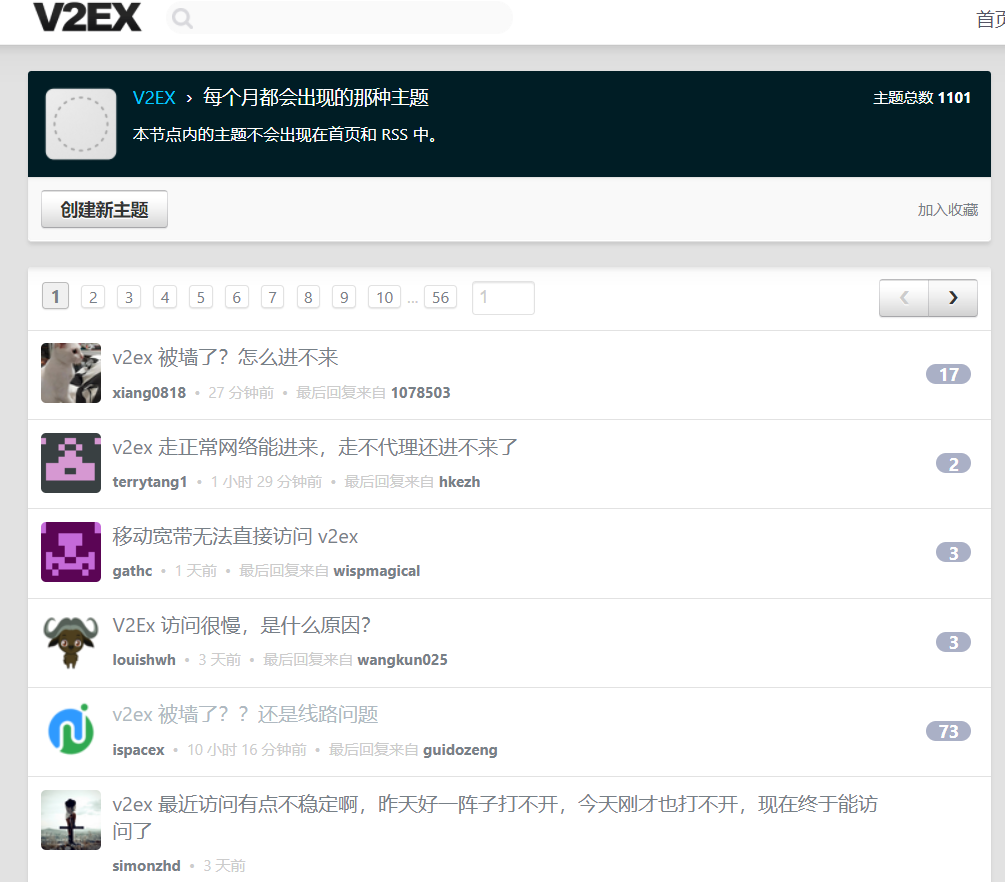Screen dimensions: 1005x882
Task: Jump to page 56
Action: pyautogui.click(x=440, y=297)
